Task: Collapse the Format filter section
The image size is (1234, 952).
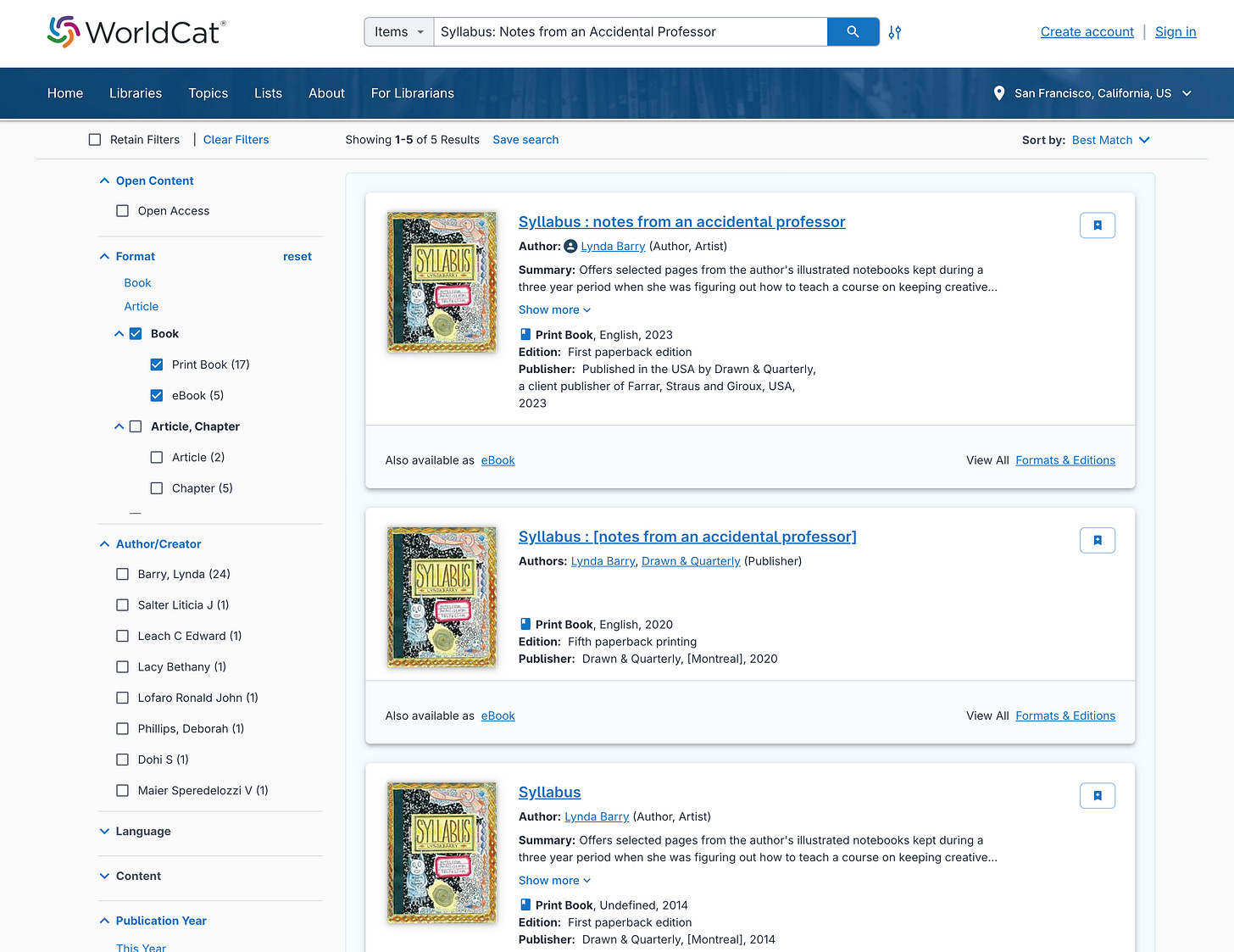Action: point(104,256)
